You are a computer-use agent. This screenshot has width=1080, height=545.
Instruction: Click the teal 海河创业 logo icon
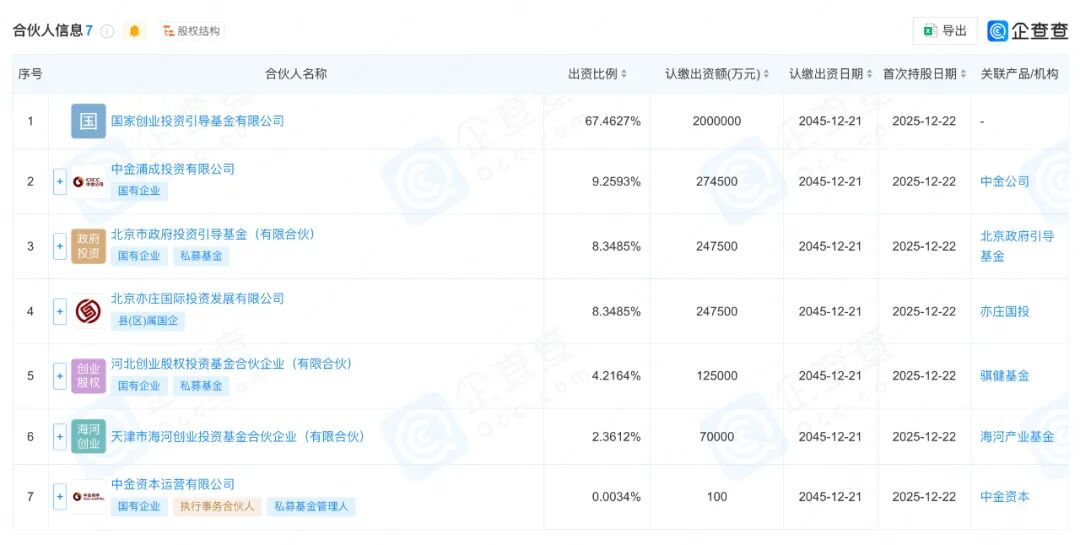pos(88,436)
